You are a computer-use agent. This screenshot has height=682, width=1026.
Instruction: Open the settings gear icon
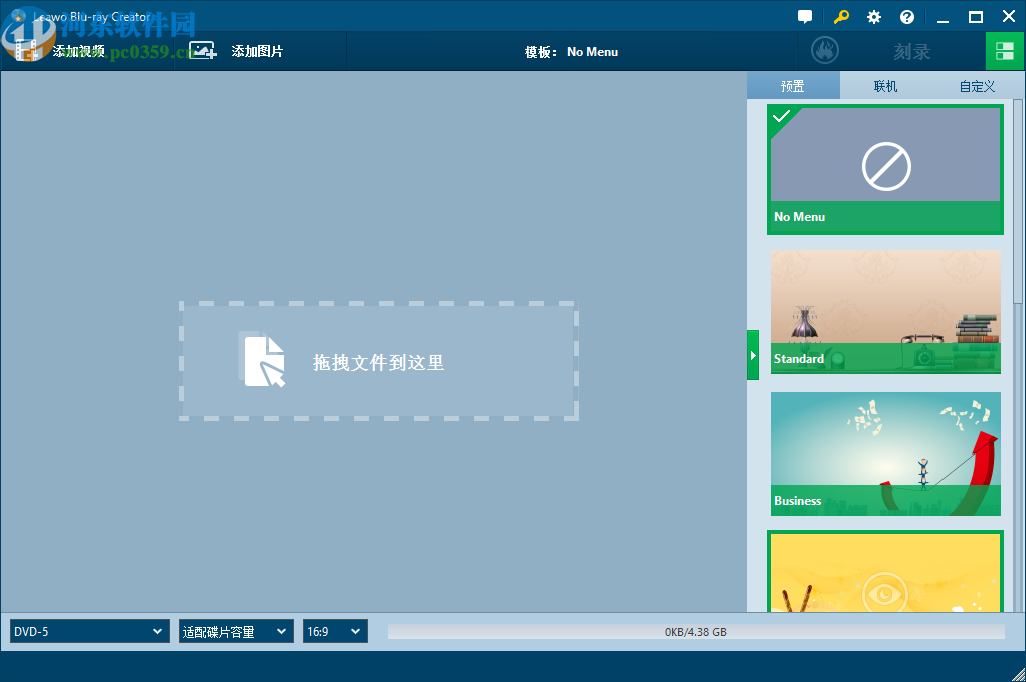click(x=873, y=16)
